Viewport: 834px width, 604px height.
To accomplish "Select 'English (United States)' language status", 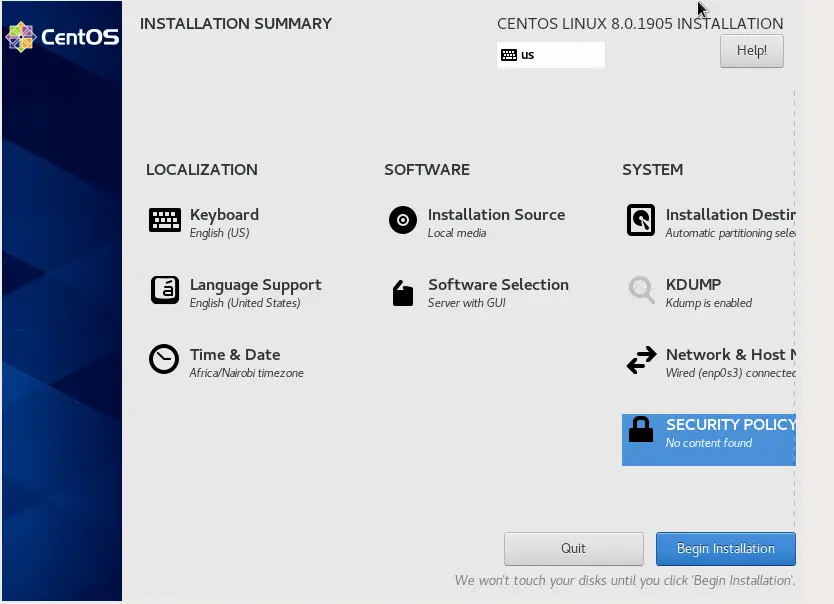I will pyautogui.click(x=245, y=303).
